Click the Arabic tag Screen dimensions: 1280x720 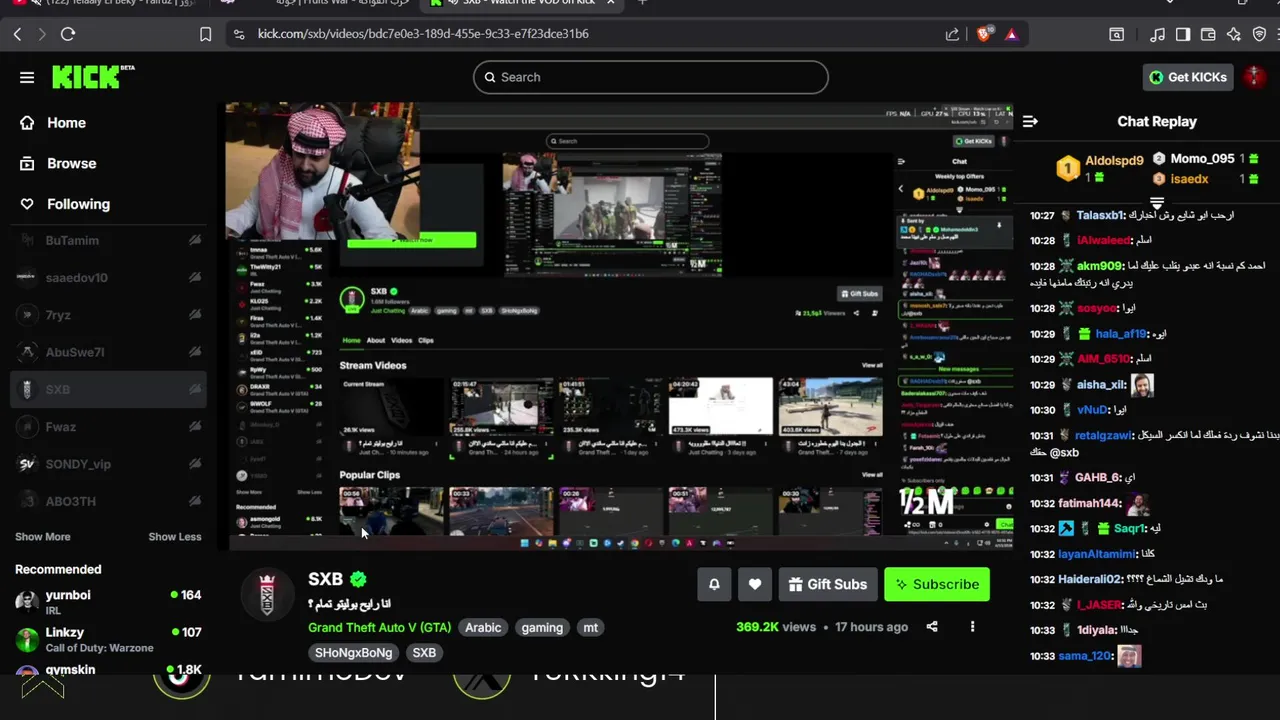[483, 628]
